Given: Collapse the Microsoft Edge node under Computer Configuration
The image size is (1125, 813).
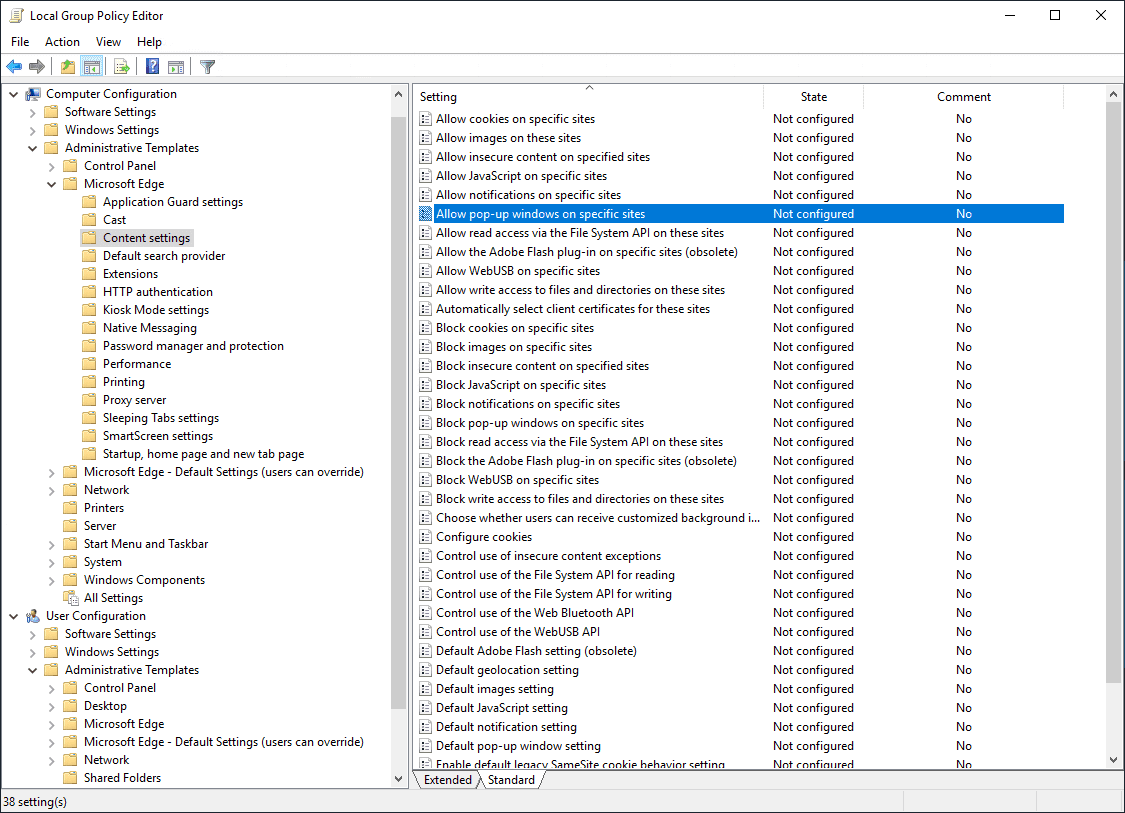Looking at the screenshot, I should tap(52, 184).
